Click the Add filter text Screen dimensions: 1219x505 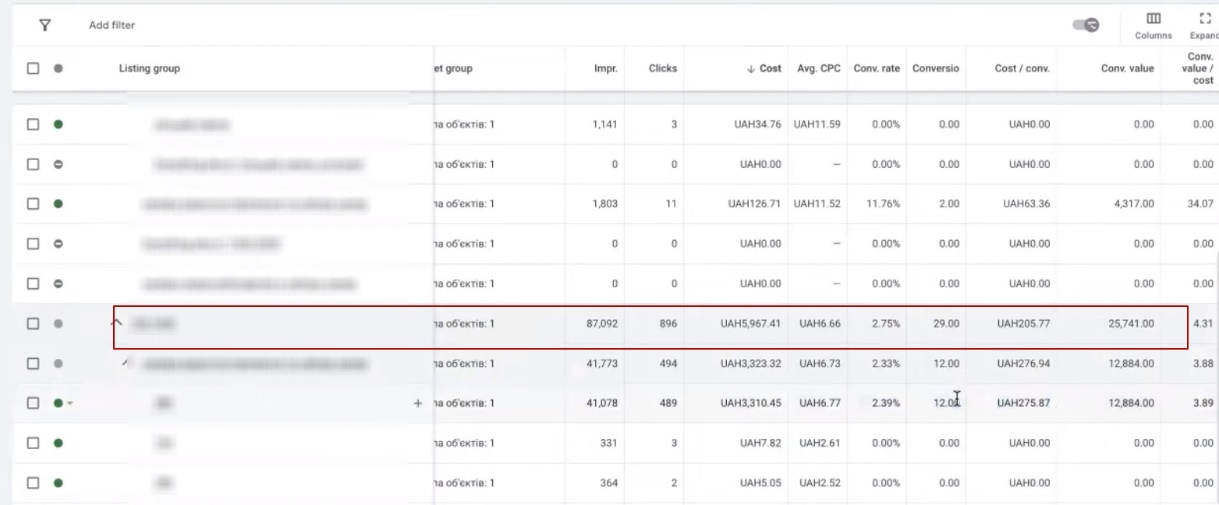[112, 25]
